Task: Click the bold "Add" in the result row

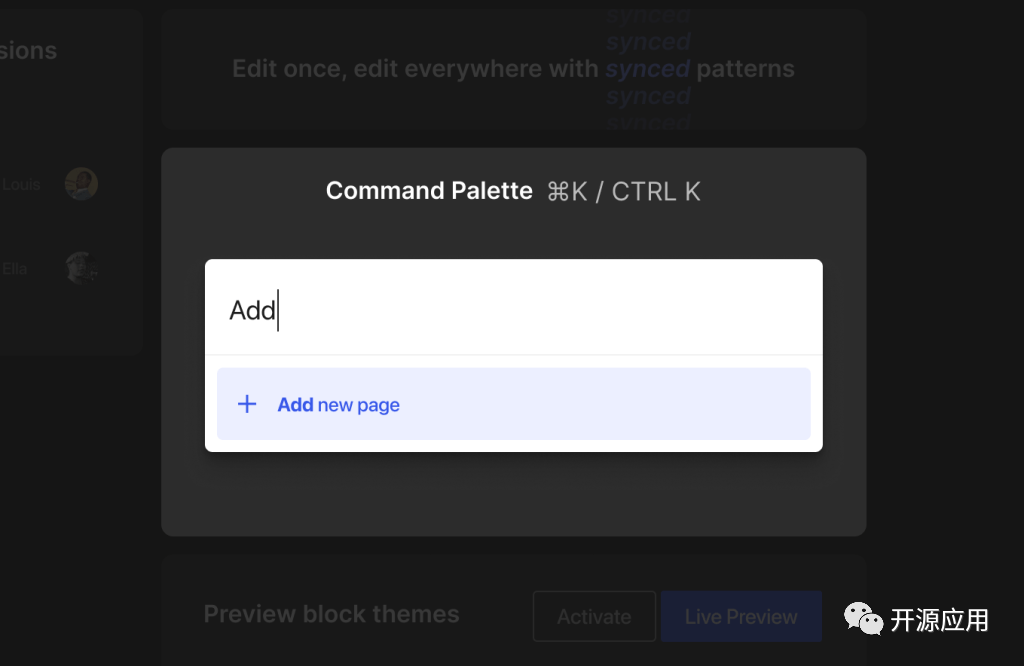Action: 295,405
